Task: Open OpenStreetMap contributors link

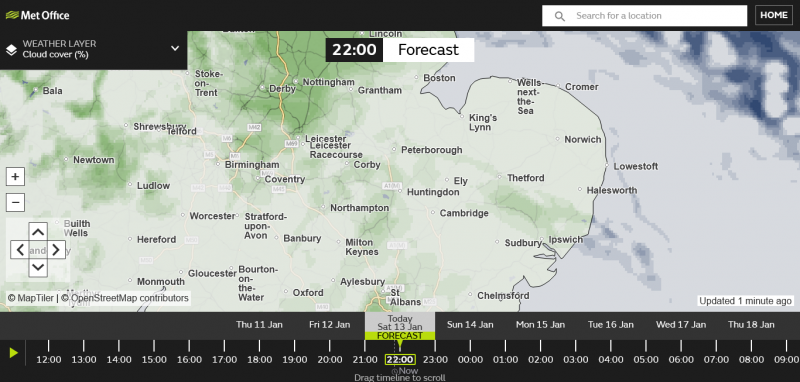Action: pyautogui.click(x=125, y=298)
